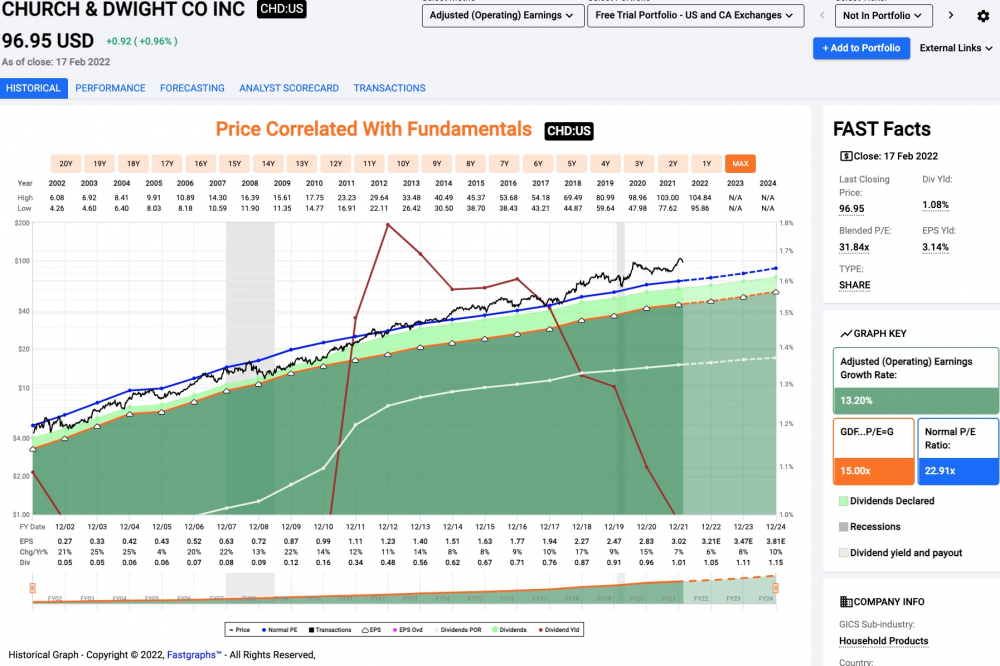The image size is (1000, 666).
Task: Toggle Dividend yield and payout box
Action: pyautogui.click(x=844, y=553)
